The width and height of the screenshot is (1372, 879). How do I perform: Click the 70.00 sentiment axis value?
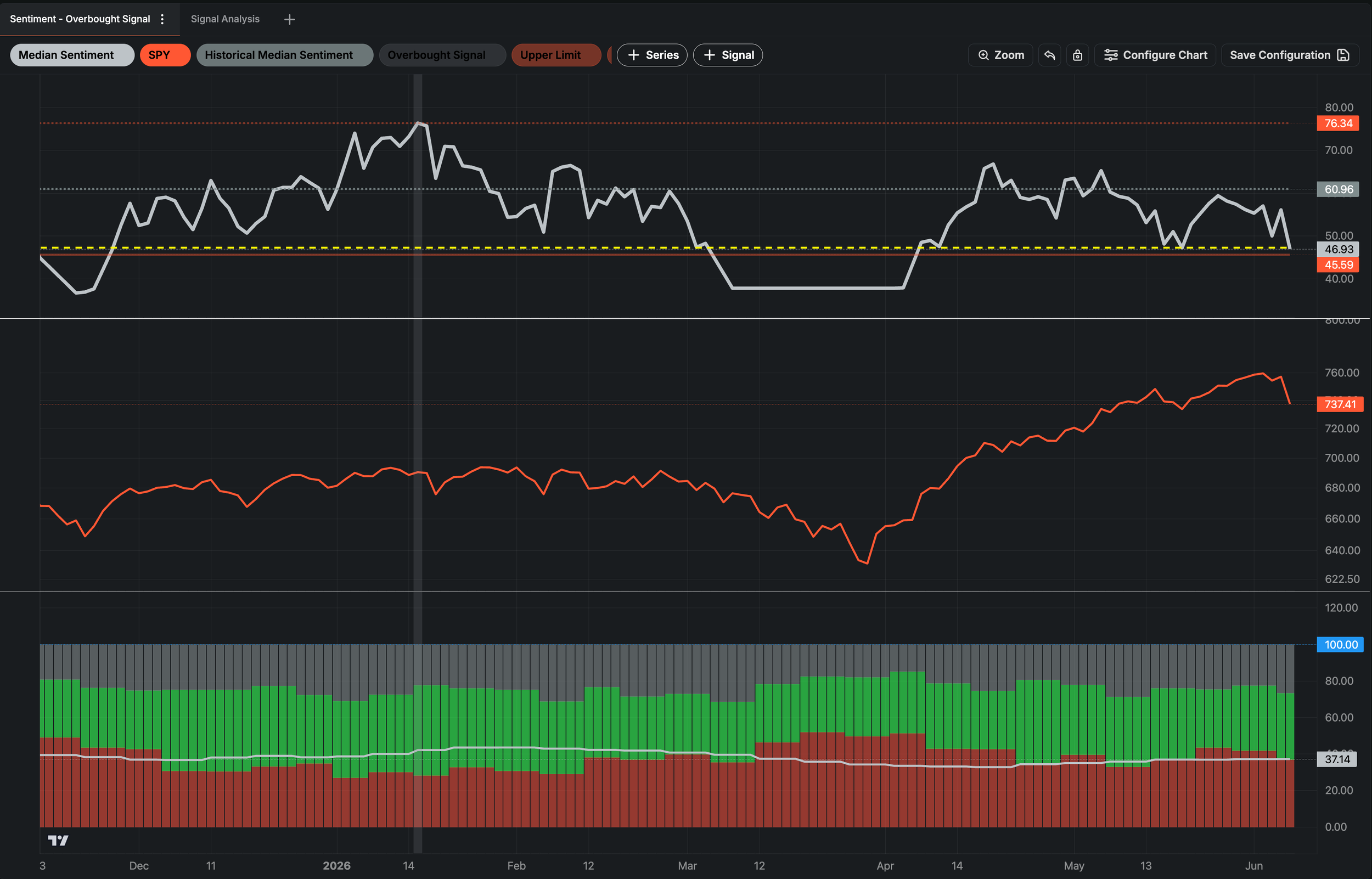point(1339,150)
